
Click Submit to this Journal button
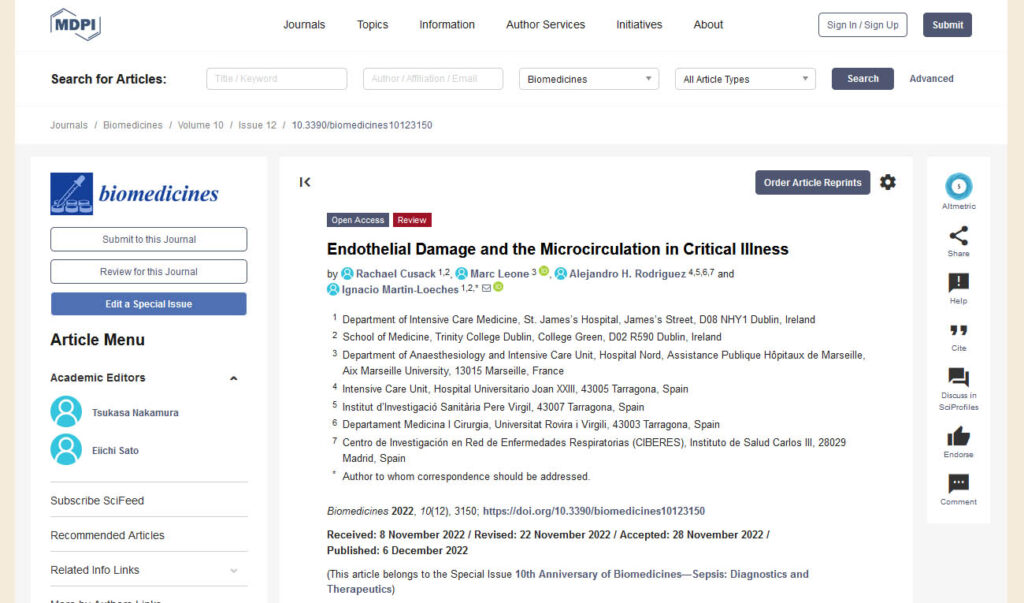[149, 239]
